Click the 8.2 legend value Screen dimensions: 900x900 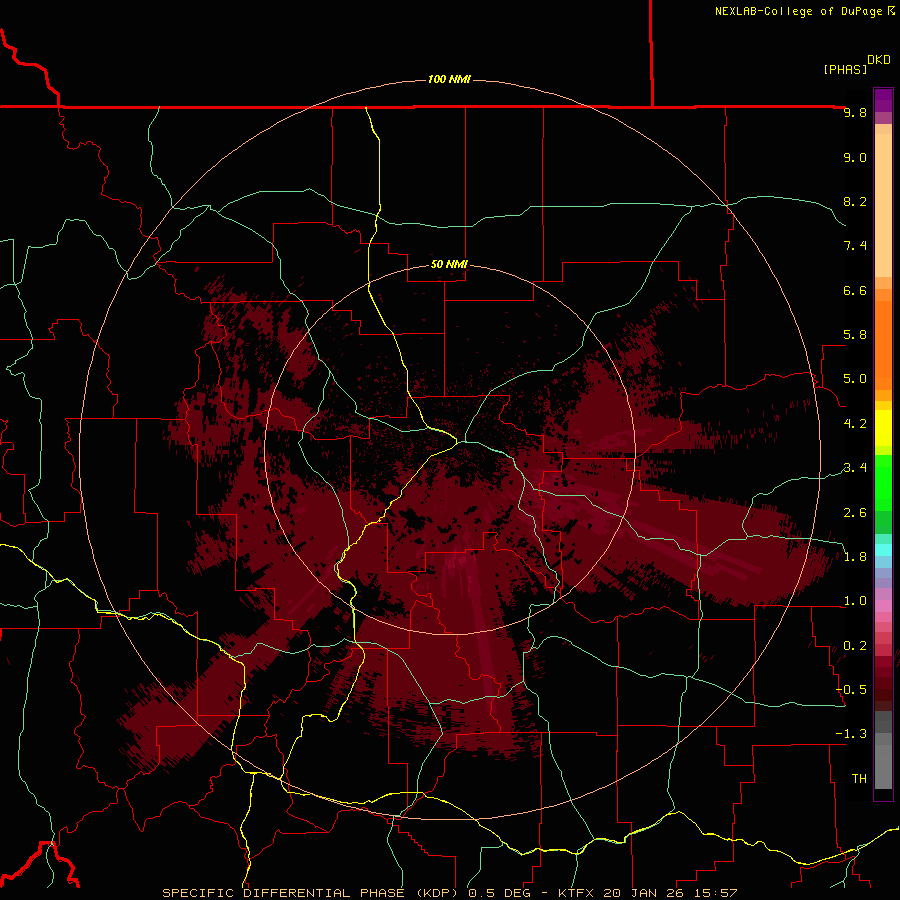tap(855, 201)
